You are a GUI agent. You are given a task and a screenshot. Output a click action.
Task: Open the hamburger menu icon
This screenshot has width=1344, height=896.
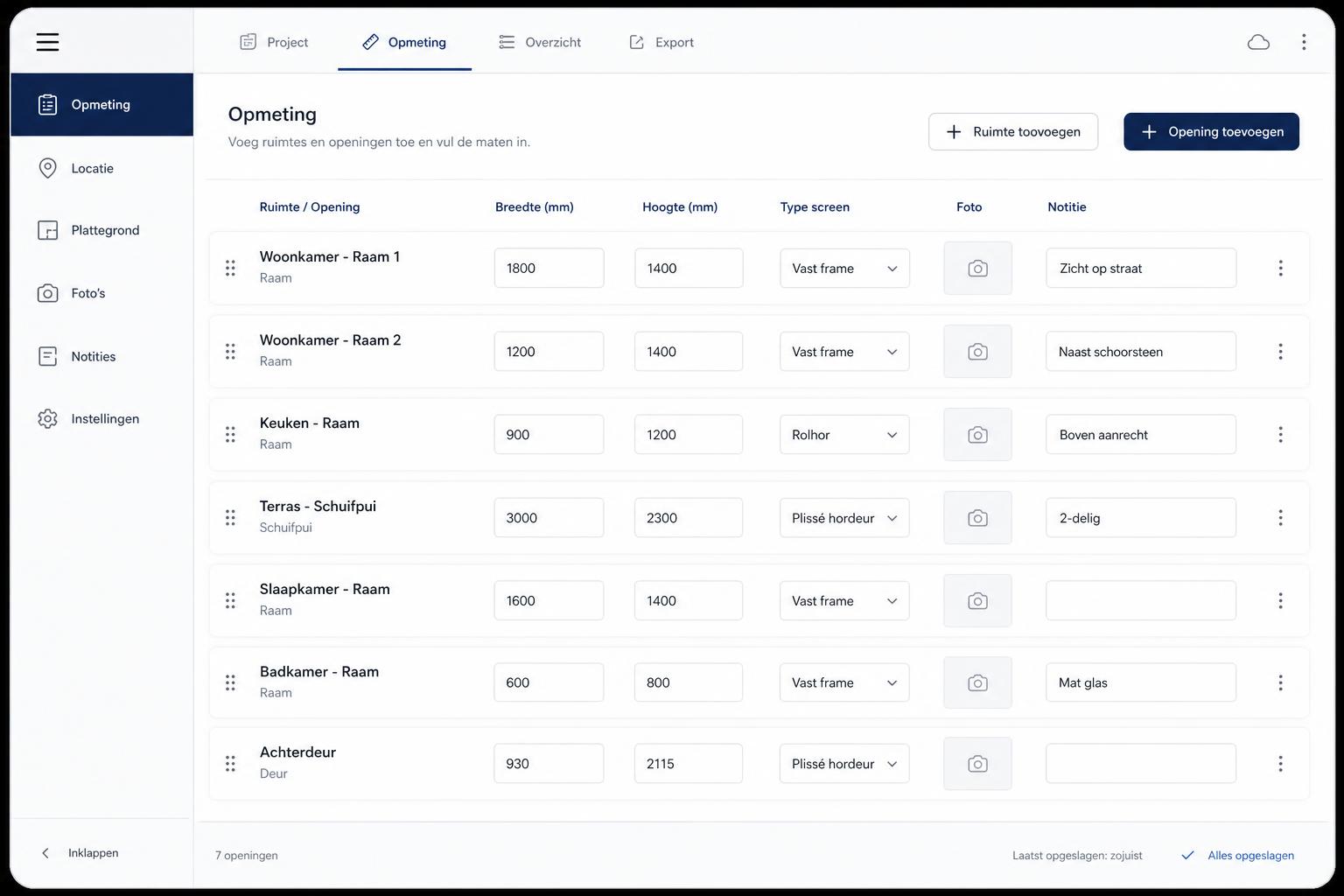tap(47, 42)
